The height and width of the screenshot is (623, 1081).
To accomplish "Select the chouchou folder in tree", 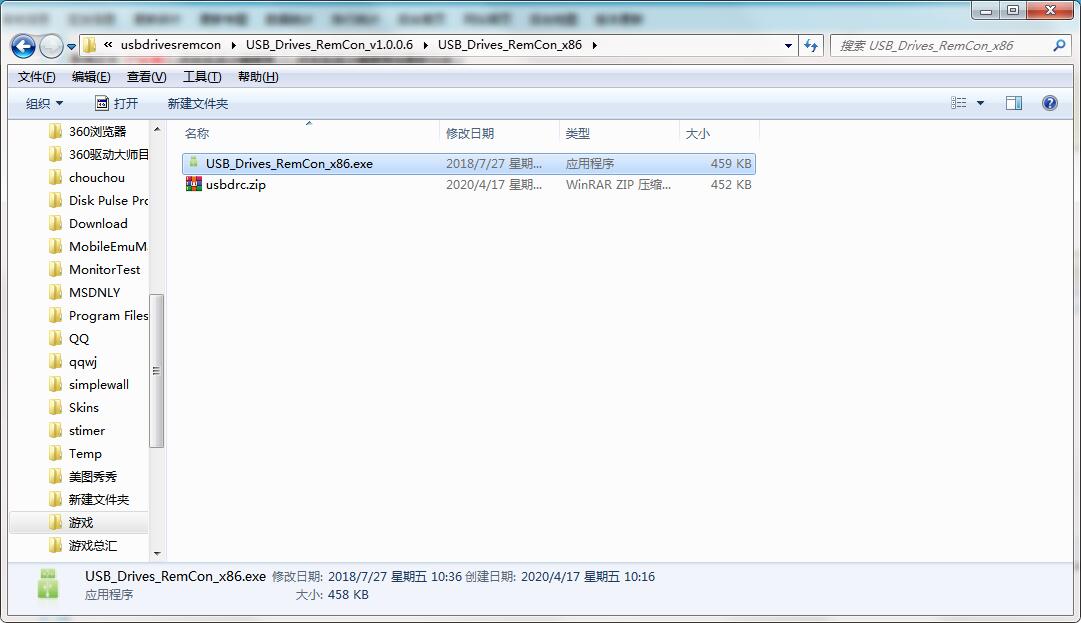I will (97, 178).
